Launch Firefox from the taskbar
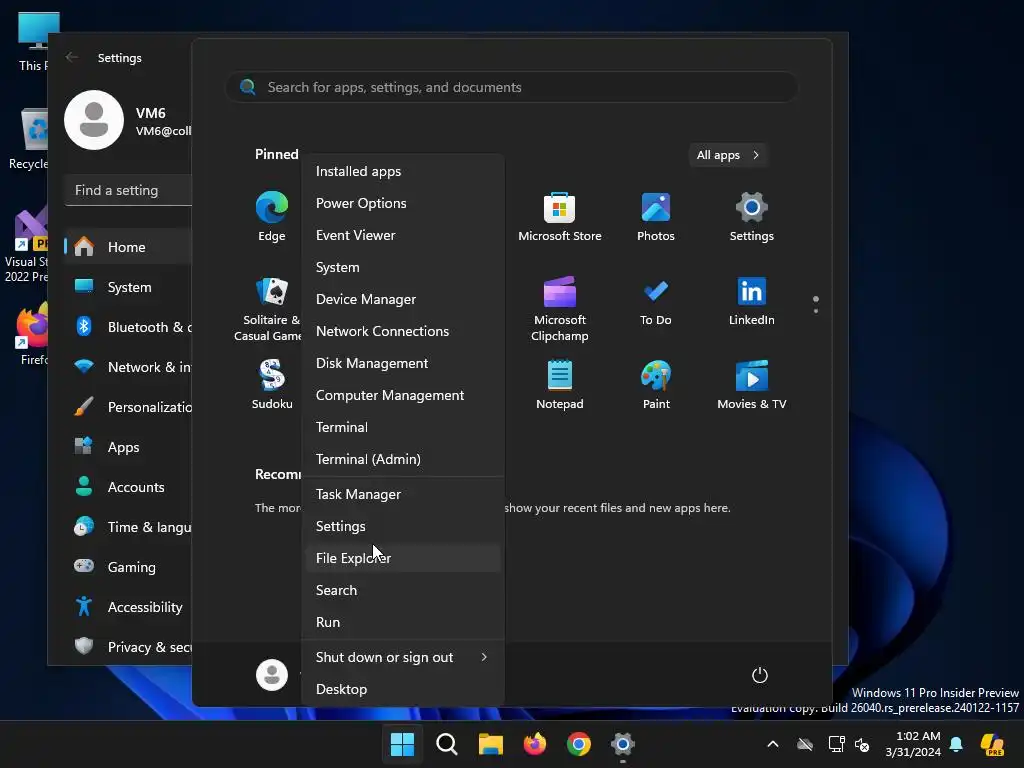 click(x=535, y=744)
